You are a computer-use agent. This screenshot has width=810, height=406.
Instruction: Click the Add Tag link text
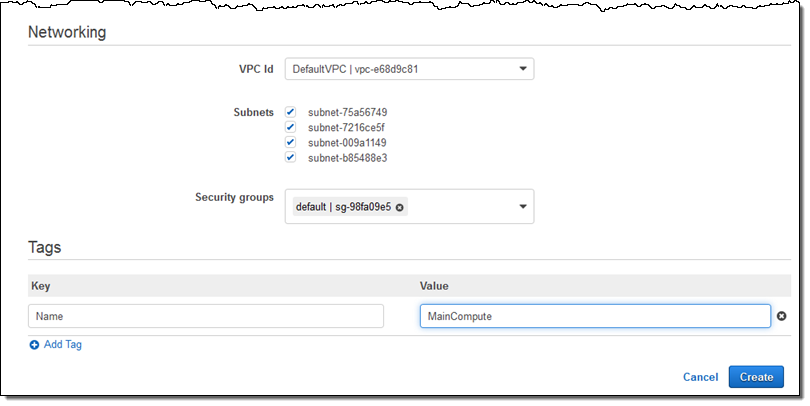[63, 344]
